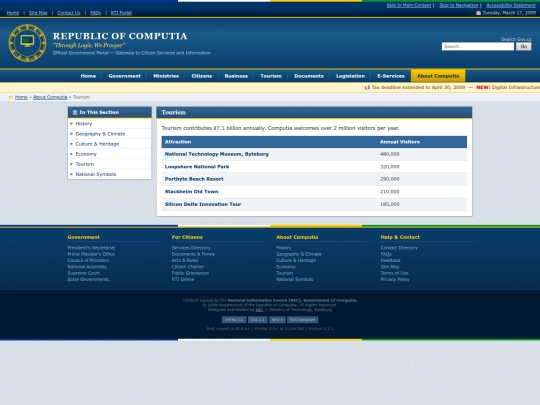Viewport: 540px width, 405px height.
Task: Open Privacy Policy footer link
Action: click(x=395, y=279)
